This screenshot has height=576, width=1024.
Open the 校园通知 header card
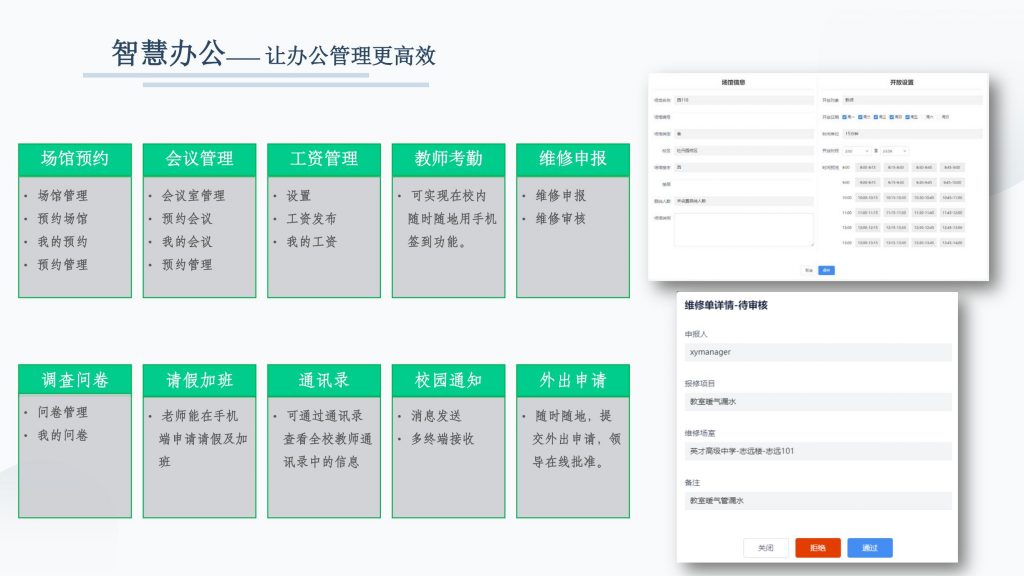click(x=448, y=380)
